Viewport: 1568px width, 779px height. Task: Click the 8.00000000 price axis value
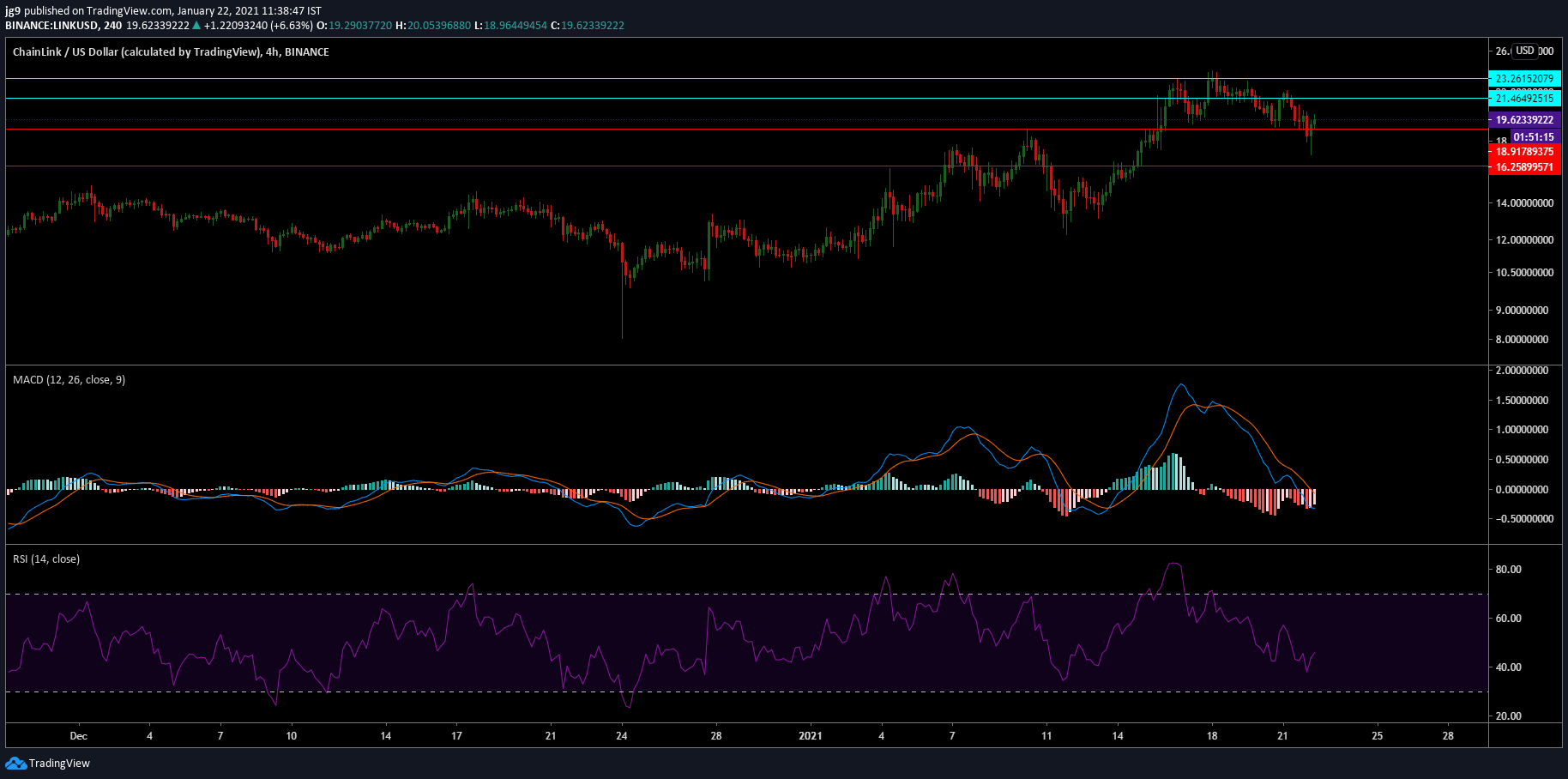click(1522, 340)
